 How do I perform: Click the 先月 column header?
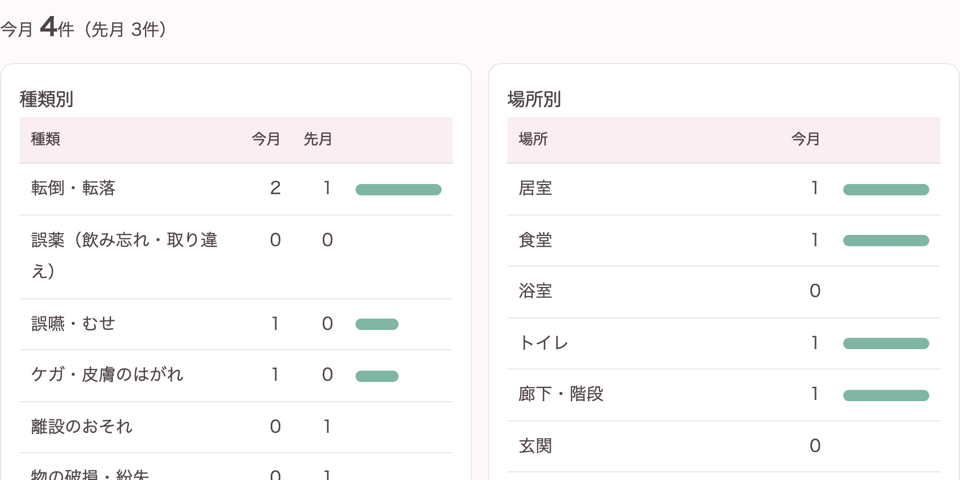click(318, 140)
